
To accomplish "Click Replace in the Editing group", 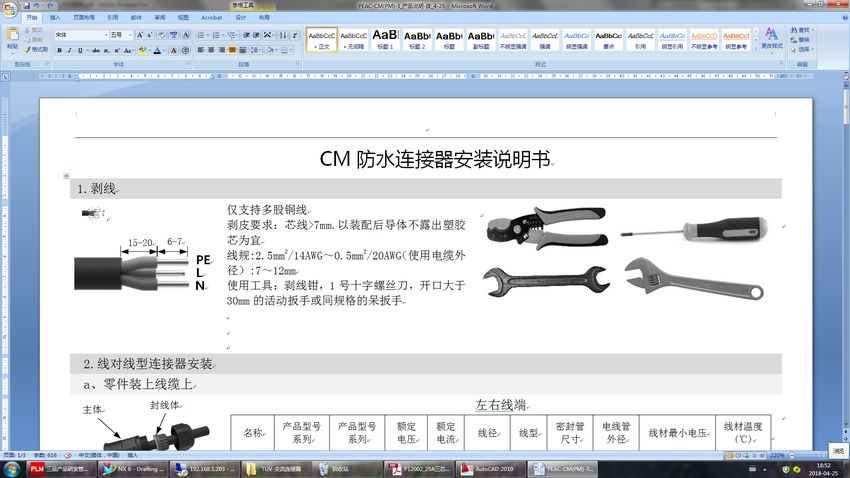I will pyautogui.click(x=800, y=40).
